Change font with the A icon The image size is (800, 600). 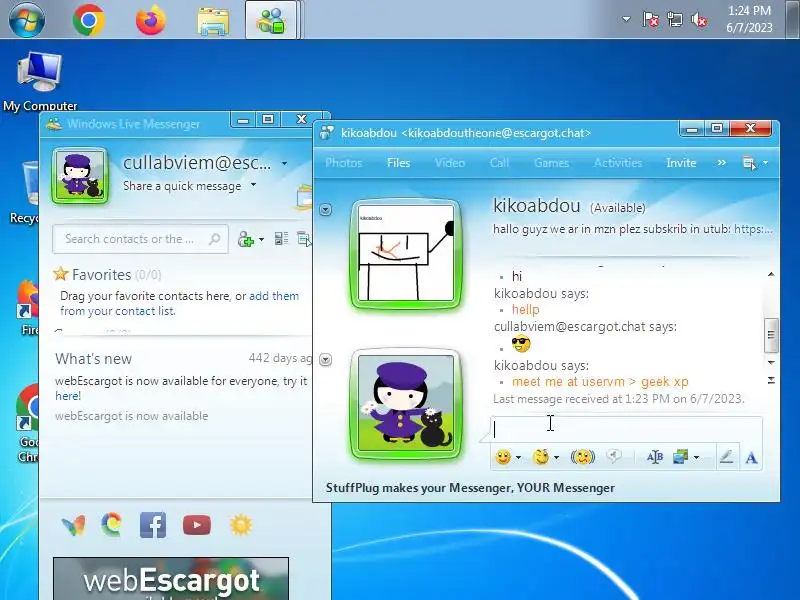[751, 458]
